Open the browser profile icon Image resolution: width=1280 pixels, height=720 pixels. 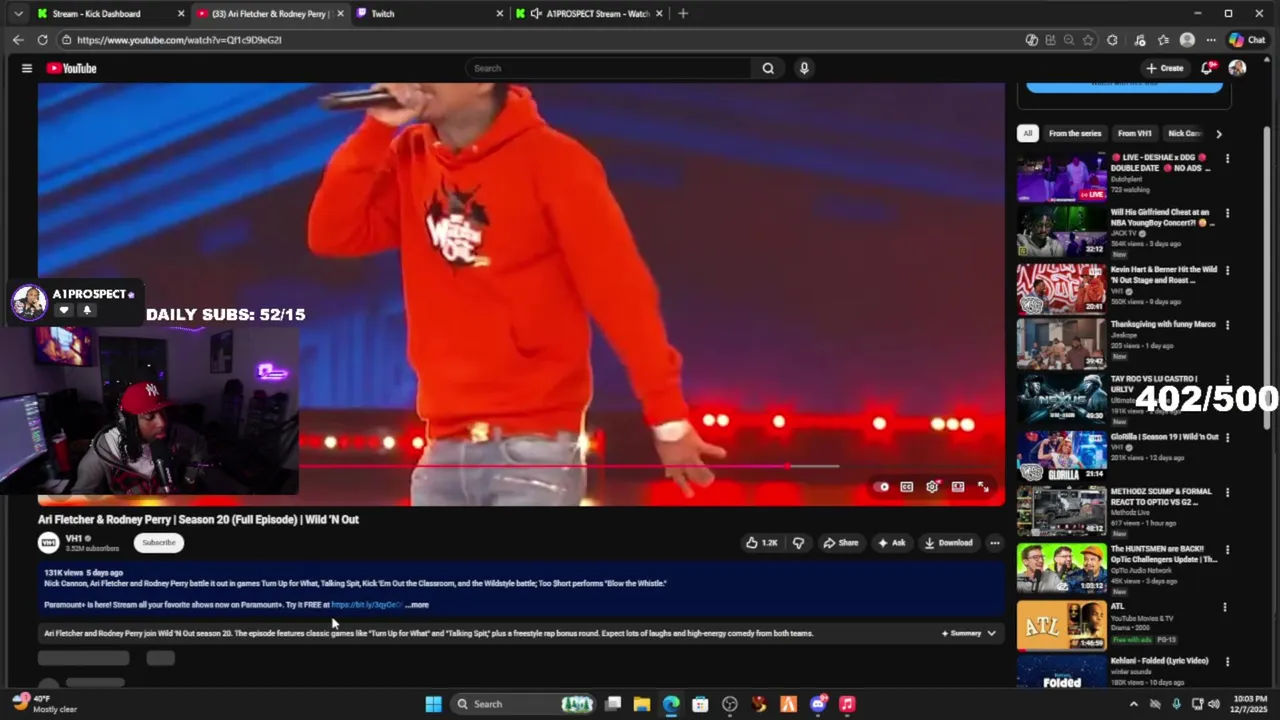[1187, 40]
